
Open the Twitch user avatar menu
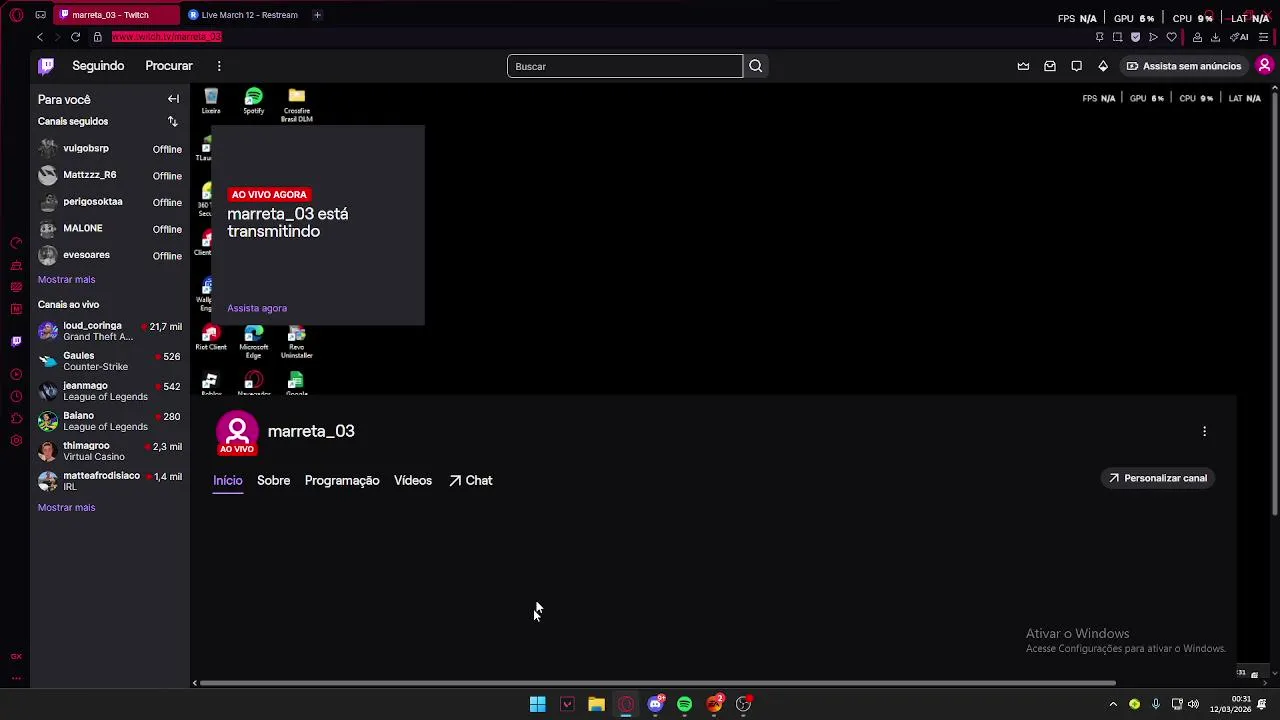[x=1264, y=66]
